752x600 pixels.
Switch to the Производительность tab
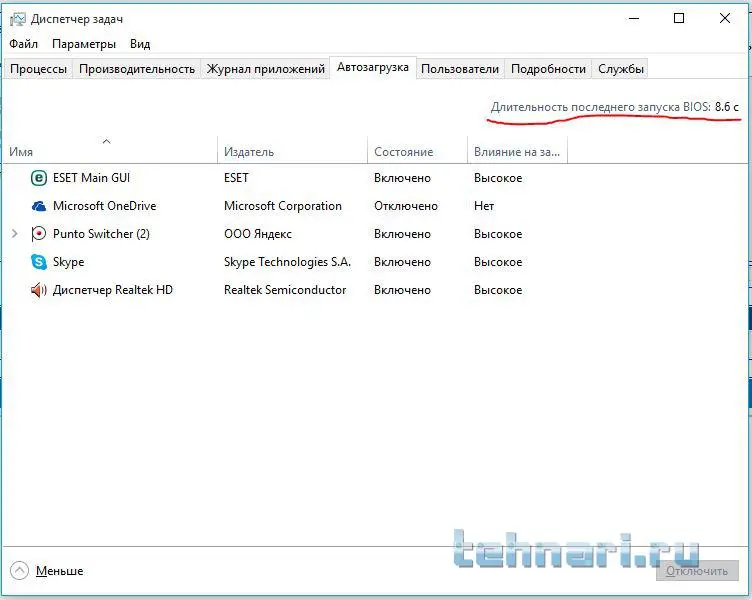coord(137,69)
